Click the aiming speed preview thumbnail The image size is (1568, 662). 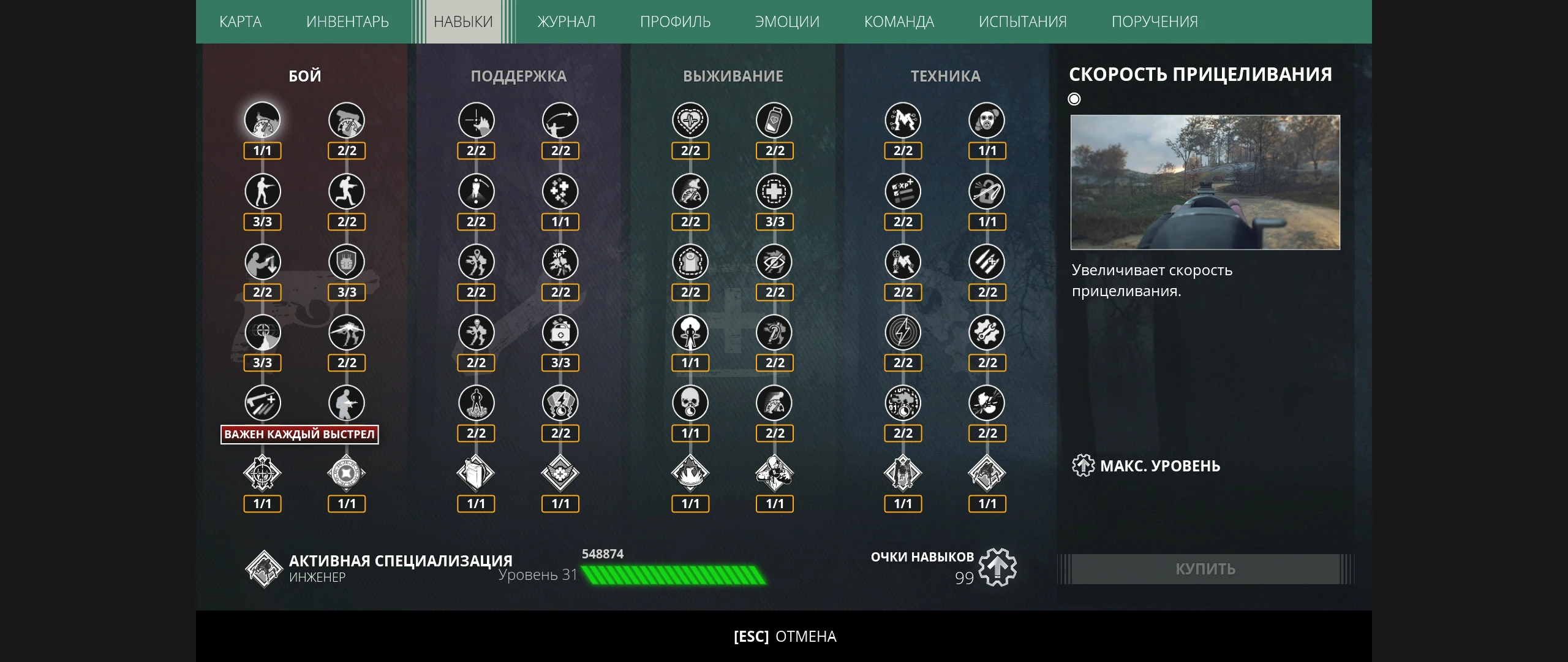tap(1205, 182)
